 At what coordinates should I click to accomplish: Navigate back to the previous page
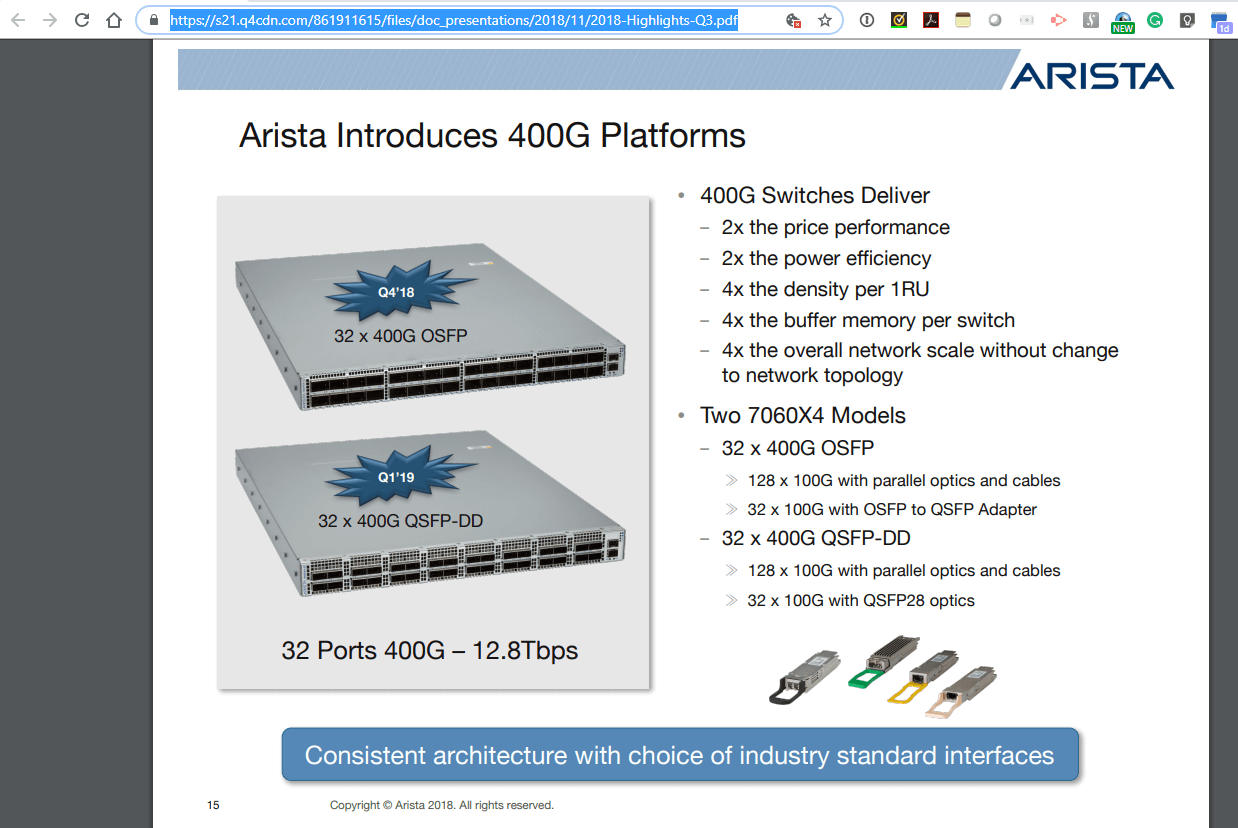tap(17, 20)
